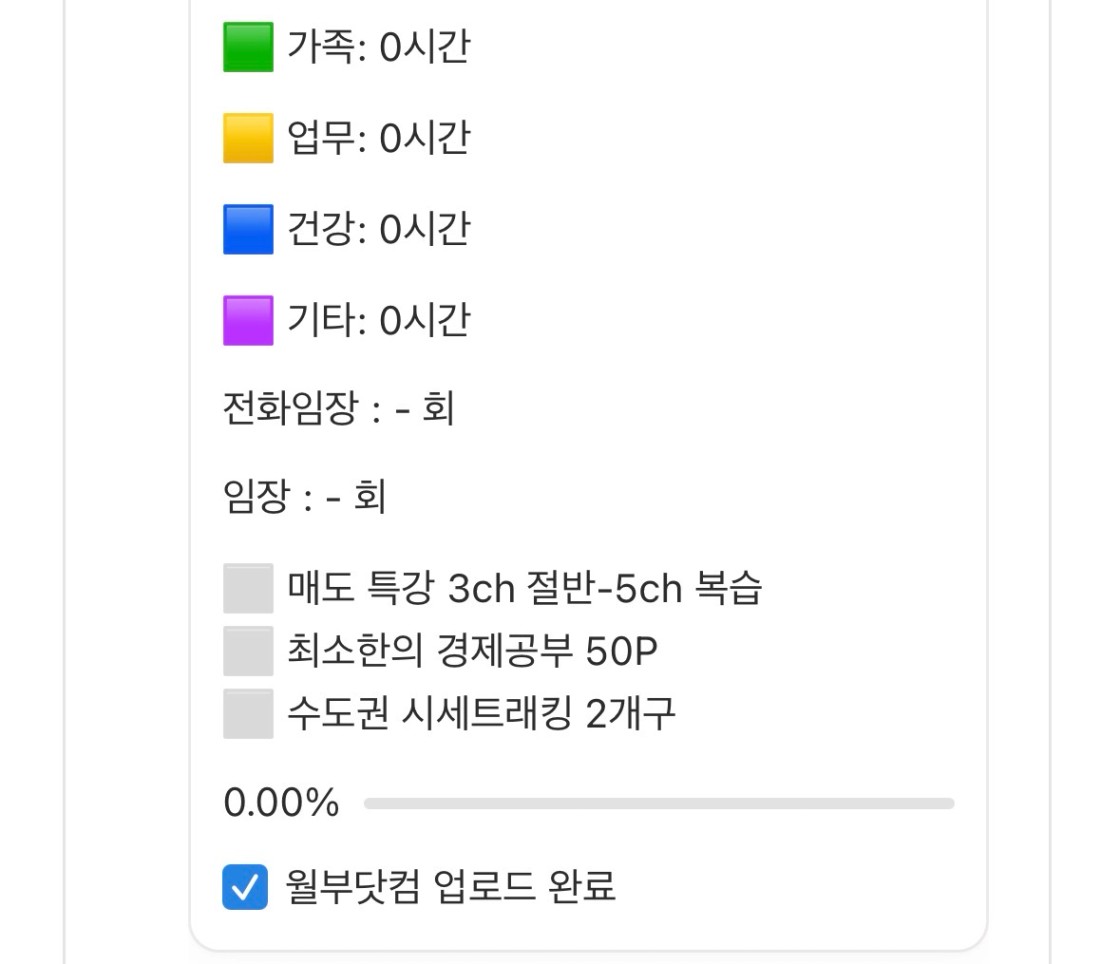Screen dimensions: 1120x964
Task: Uncheck the 월부닷컴 업로드 완료 checkbox
Action: point(245,886)
